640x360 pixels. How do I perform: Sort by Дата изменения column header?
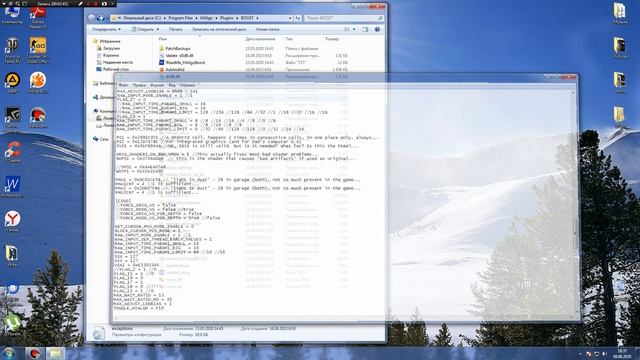(x=260, y=39)
